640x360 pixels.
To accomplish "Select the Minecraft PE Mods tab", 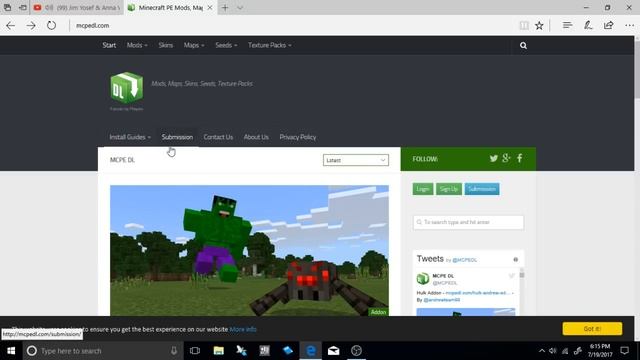I will coord(171,7).
